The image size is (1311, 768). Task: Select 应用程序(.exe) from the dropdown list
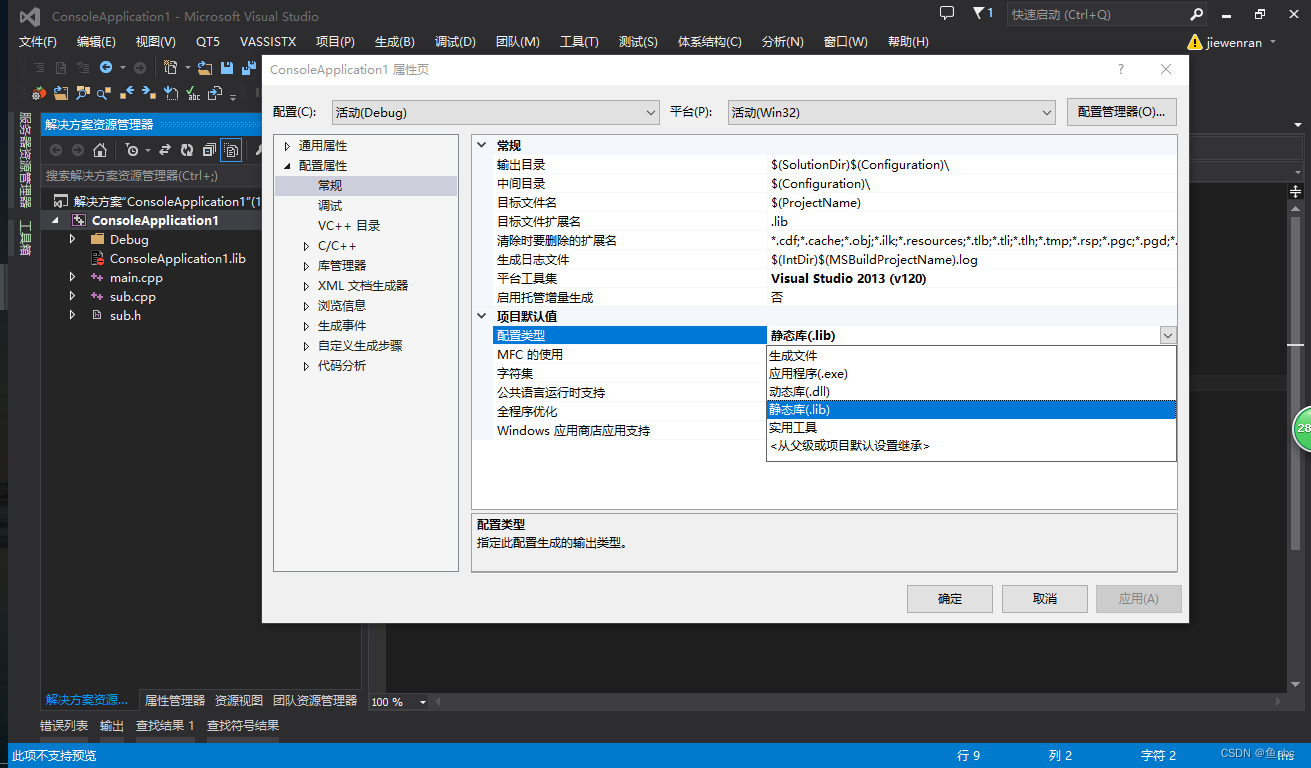click(971, 374)
